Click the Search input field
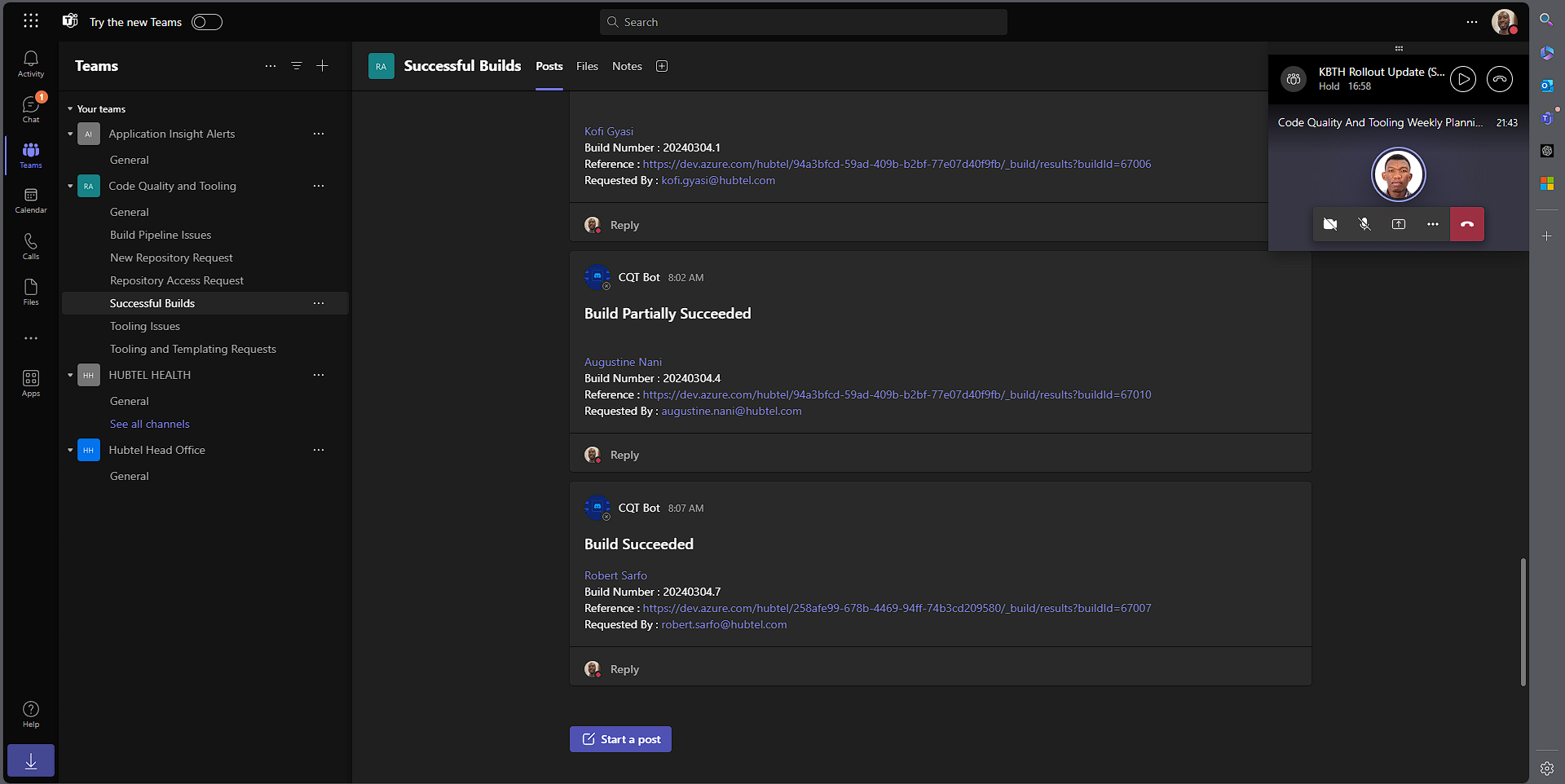This screenshot has width=1565, height=784. 804,22
